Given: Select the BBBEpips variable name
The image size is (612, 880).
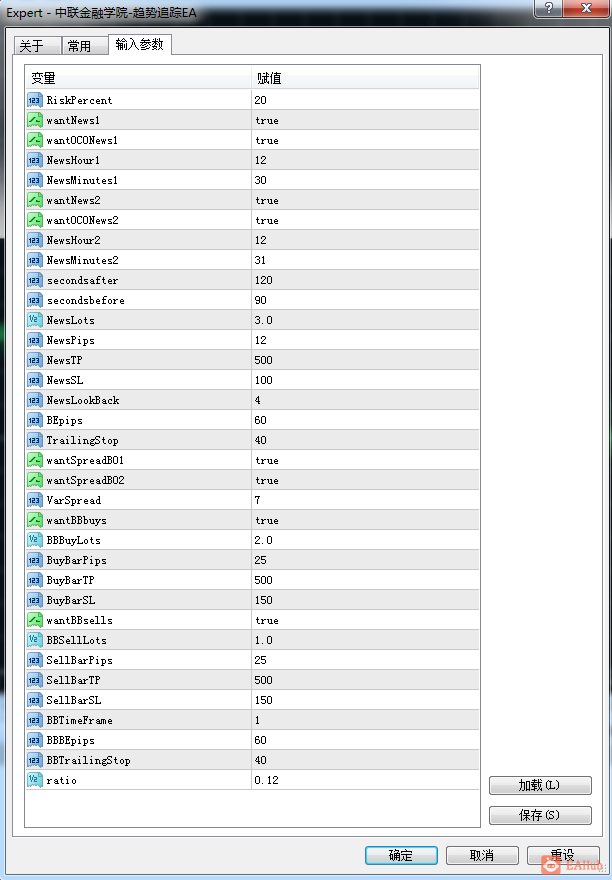Looking at the screenshot, I should pos(70,740).
